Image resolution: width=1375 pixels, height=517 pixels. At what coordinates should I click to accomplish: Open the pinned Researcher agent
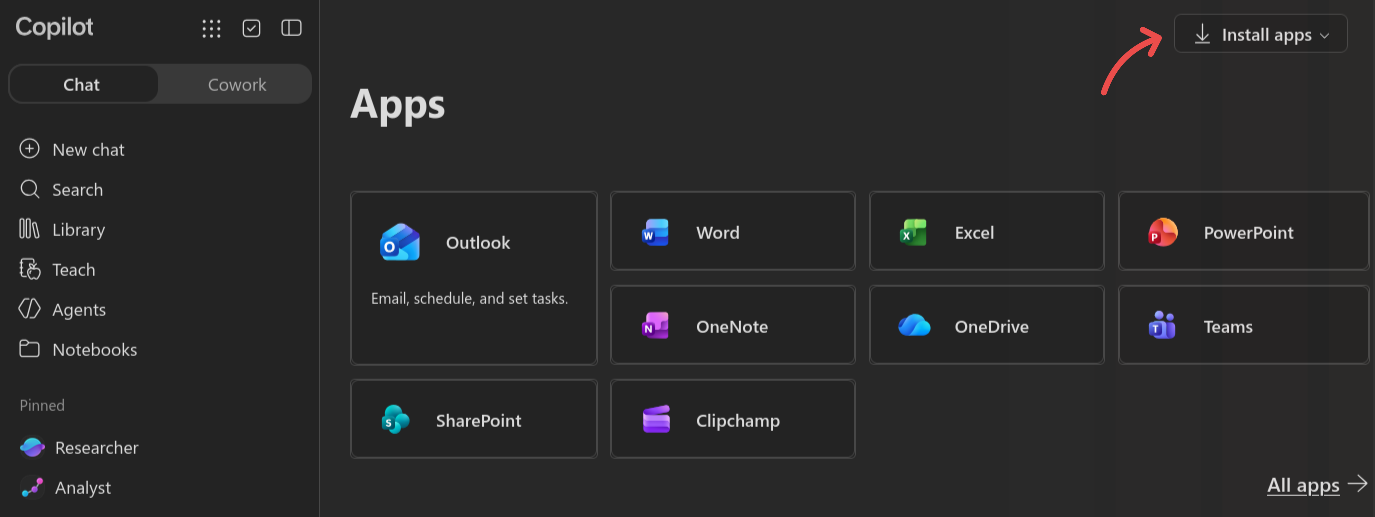coord(96,447)
